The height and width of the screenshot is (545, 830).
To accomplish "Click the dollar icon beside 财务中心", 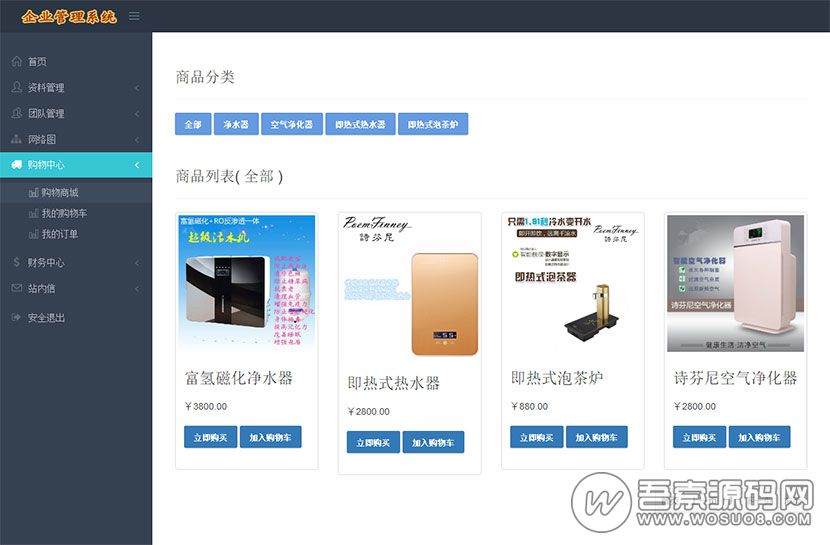I will coord(17,262).
